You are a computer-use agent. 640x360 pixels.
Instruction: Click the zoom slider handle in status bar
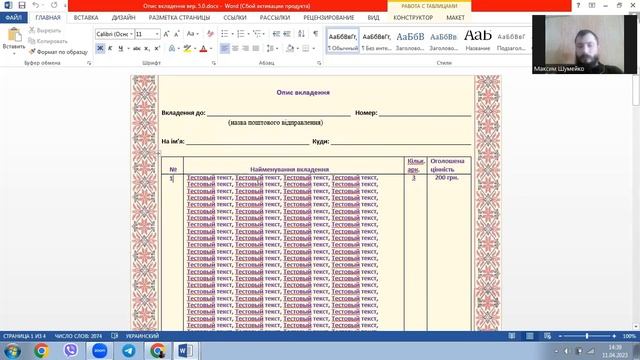(x=587, y=336)
